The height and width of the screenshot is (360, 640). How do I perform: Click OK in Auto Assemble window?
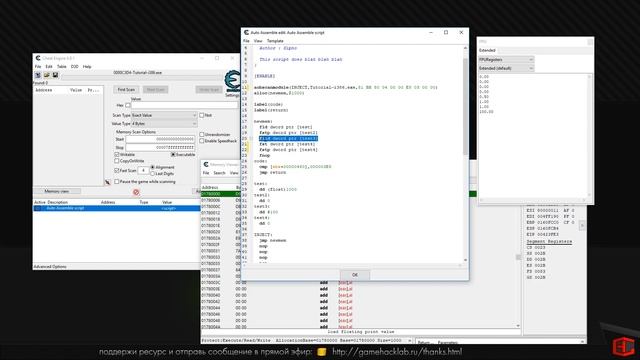(x=355, y=275)
